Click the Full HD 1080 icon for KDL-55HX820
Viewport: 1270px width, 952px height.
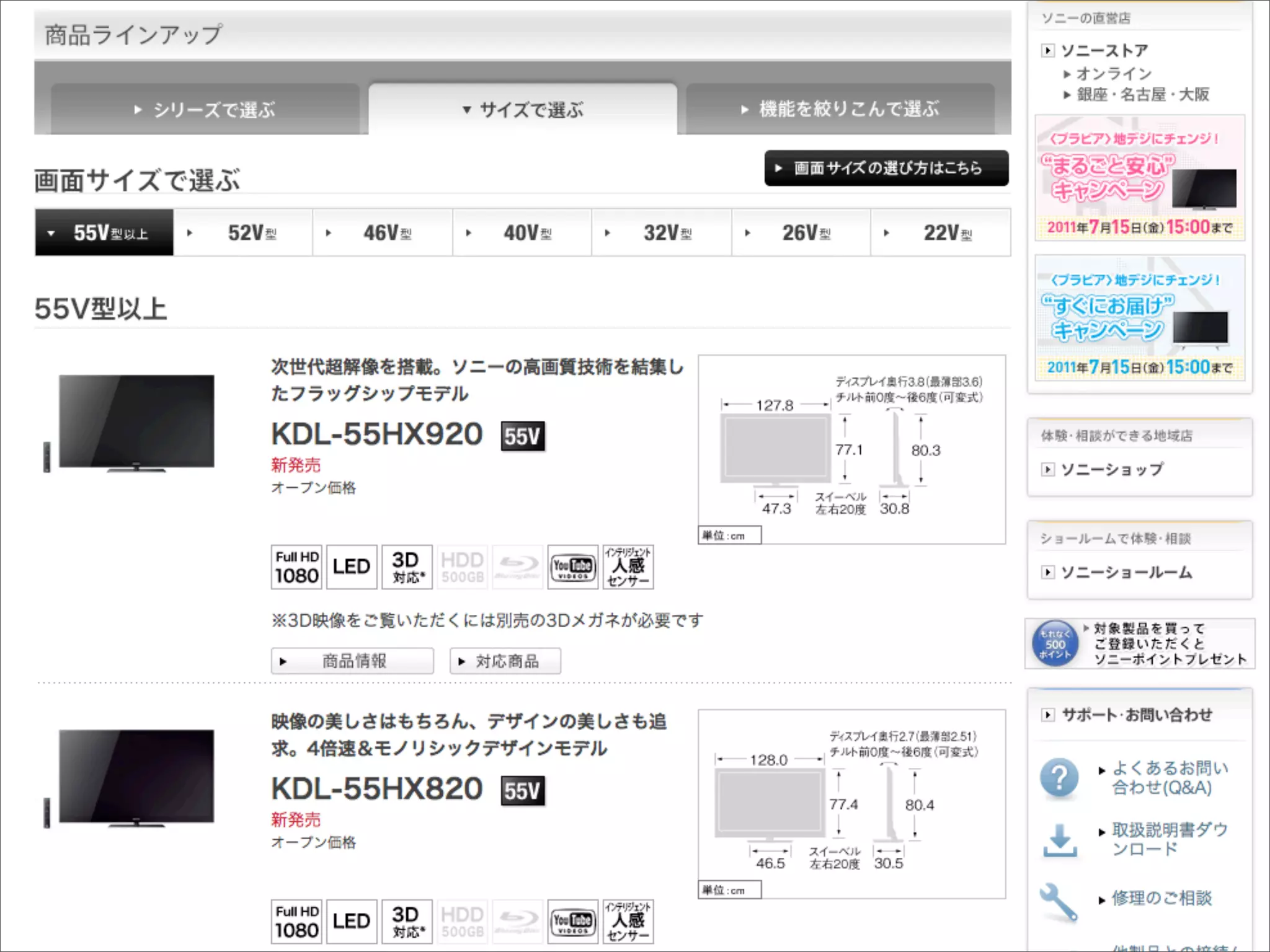pos(296,922)
